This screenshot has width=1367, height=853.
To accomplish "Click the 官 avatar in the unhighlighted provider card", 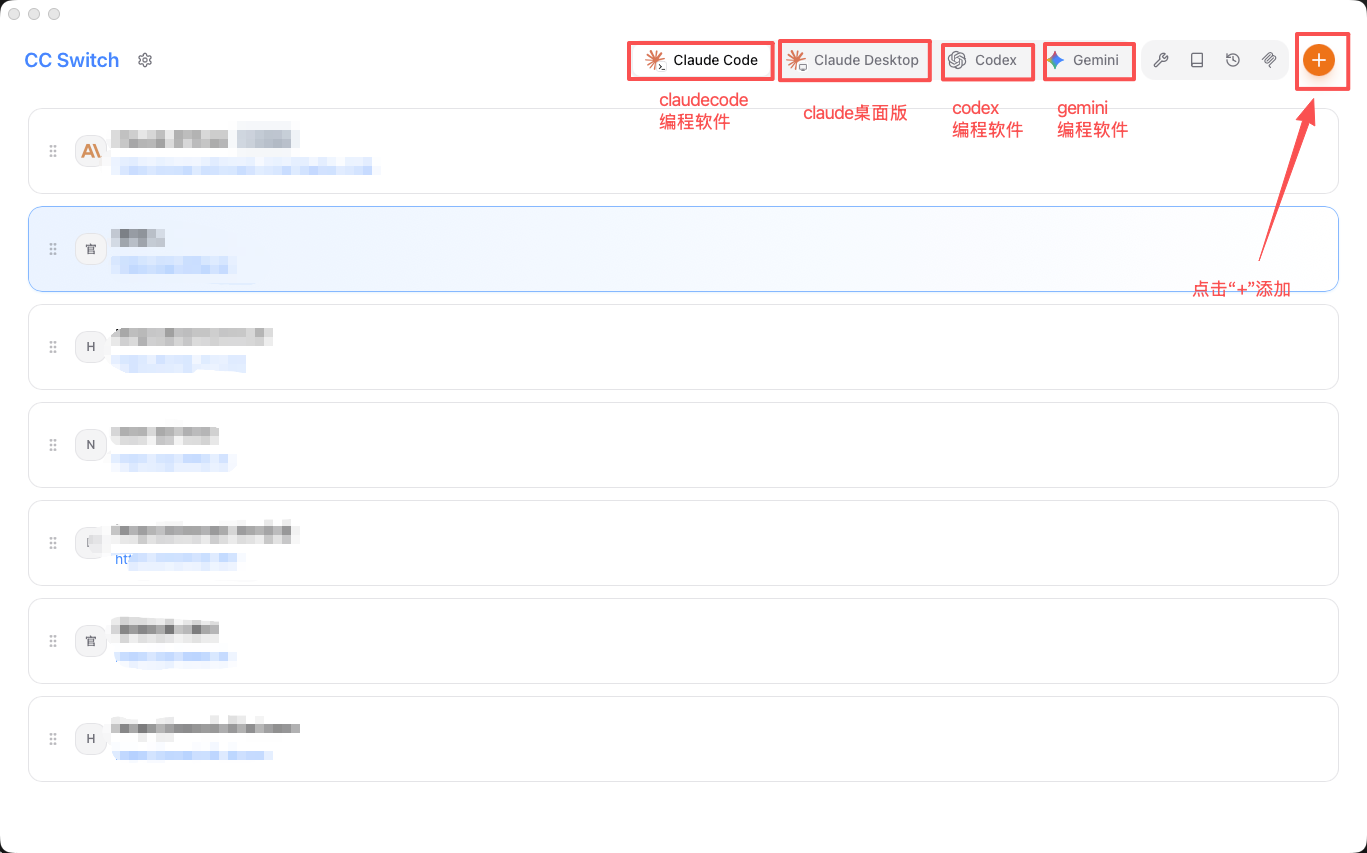I will 91,641.
